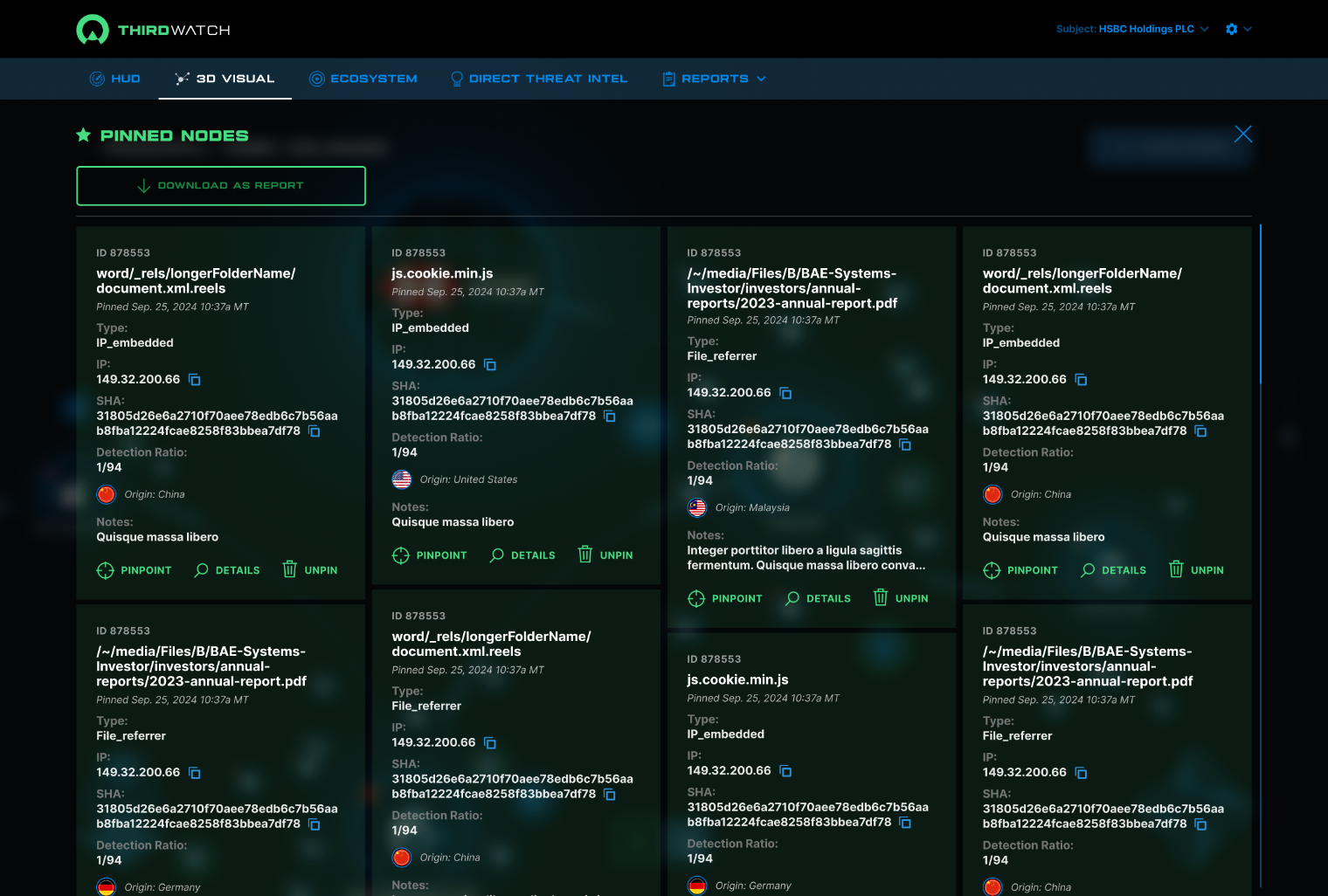Go to the Ecosystem tab

click(x=363, y=79)
